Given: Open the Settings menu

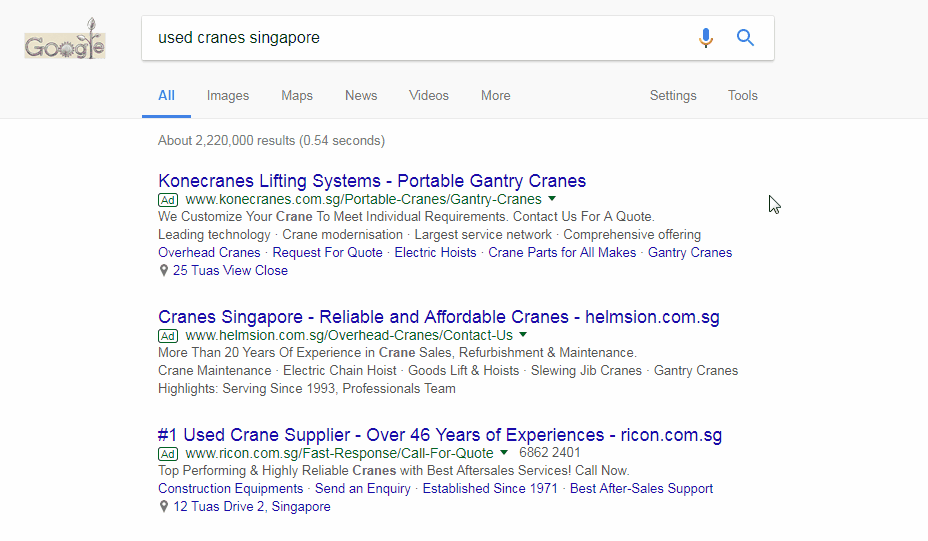Looking at the screenshot, I should coord(673,96).
